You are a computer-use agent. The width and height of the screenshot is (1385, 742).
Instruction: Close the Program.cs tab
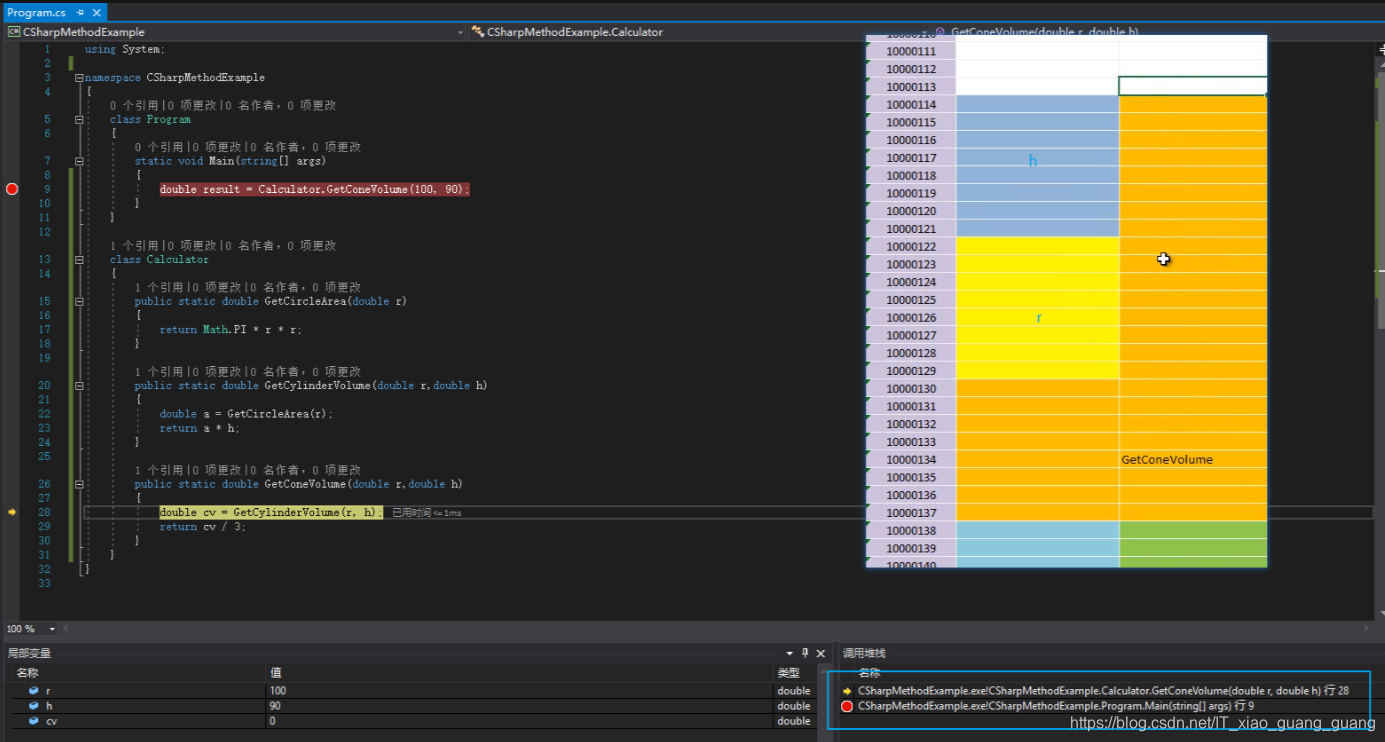[x=96, y=13]
